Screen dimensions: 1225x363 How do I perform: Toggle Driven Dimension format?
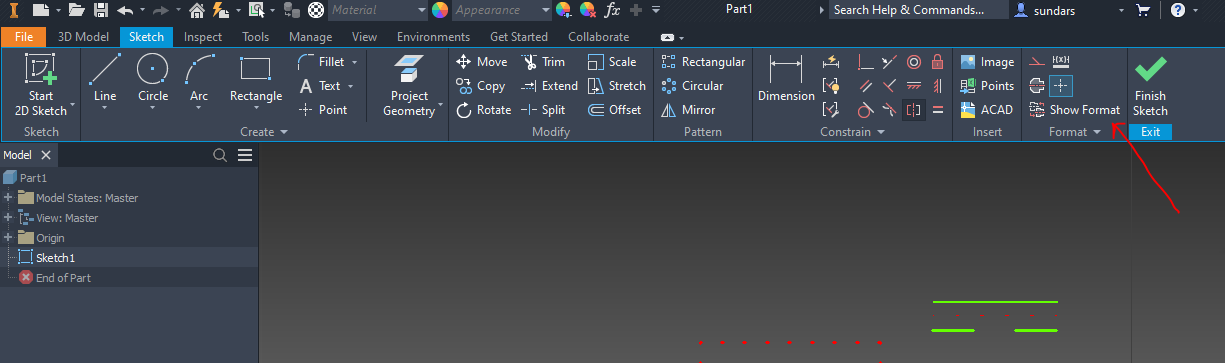(1061, 62)
